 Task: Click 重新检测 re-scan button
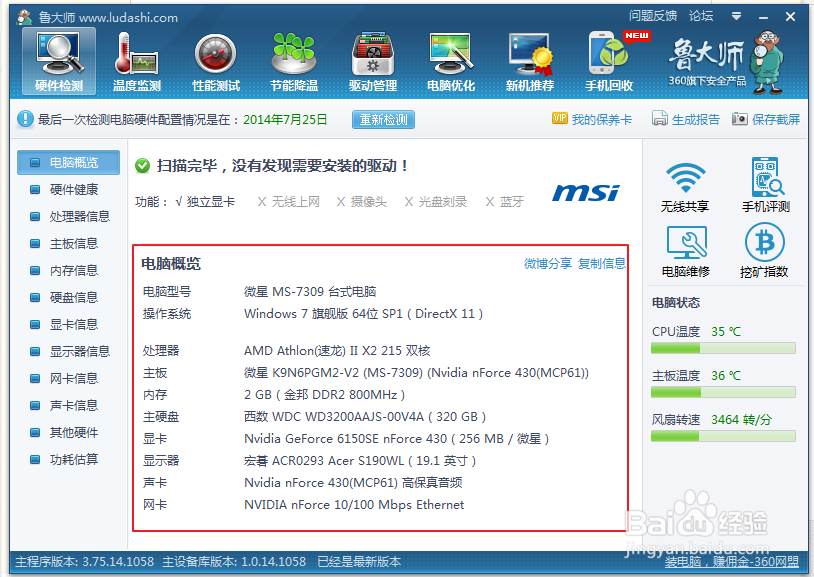(383, 119)
